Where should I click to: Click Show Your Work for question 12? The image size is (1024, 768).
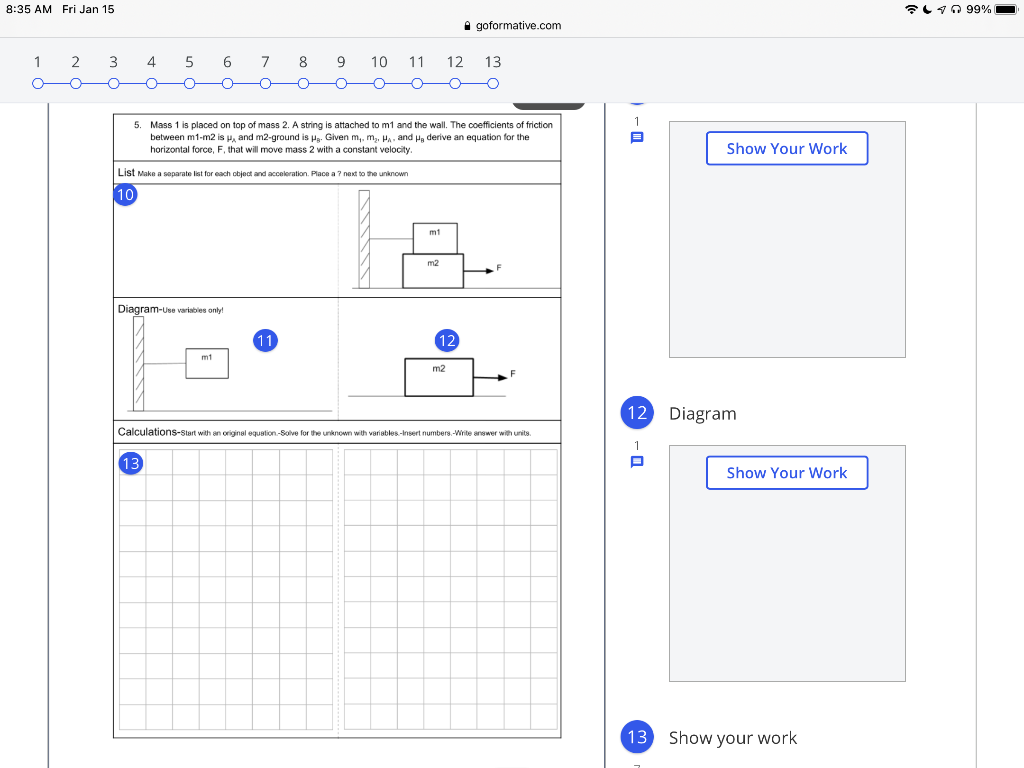point(787,472)
